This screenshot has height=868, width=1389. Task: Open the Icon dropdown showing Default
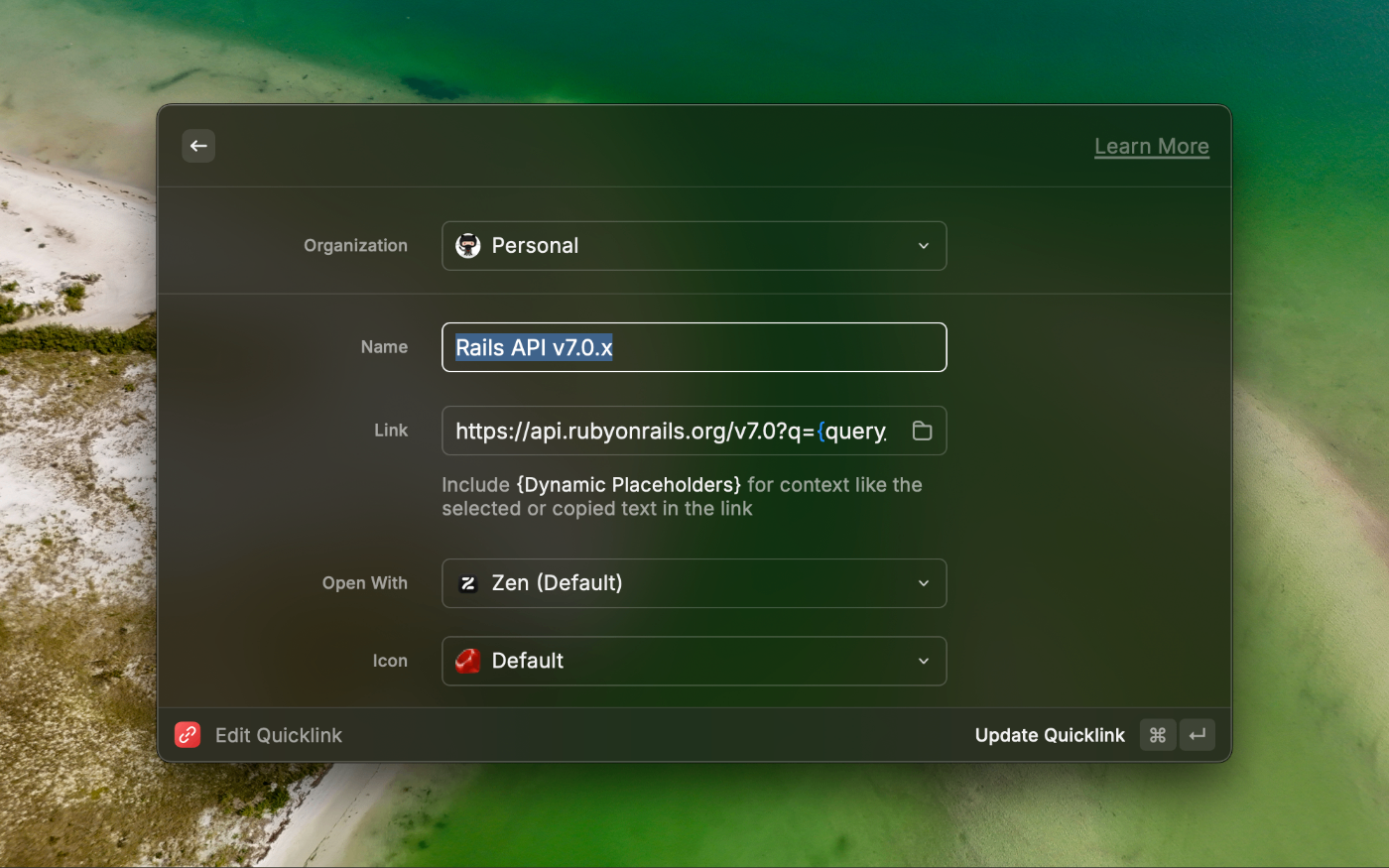[x=694, y=661]
